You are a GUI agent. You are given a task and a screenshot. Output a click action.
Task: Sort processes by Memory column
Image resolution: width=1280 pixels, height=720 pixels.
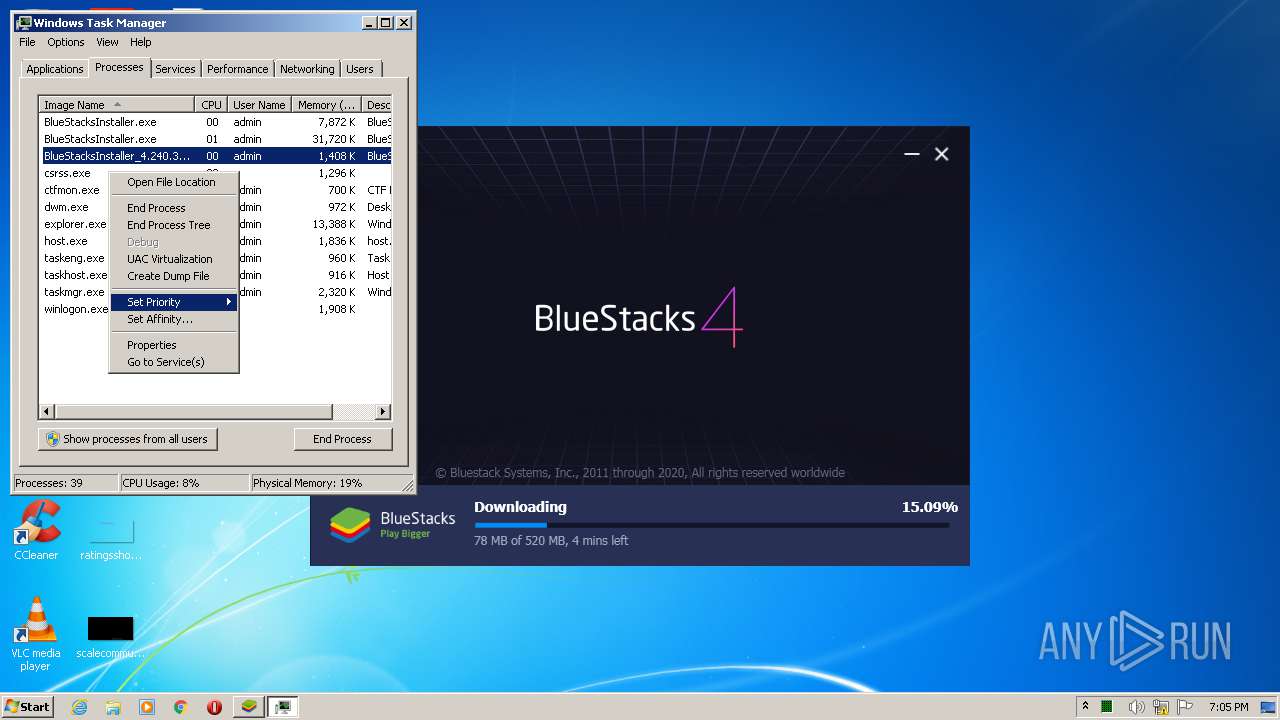[327, 105]
